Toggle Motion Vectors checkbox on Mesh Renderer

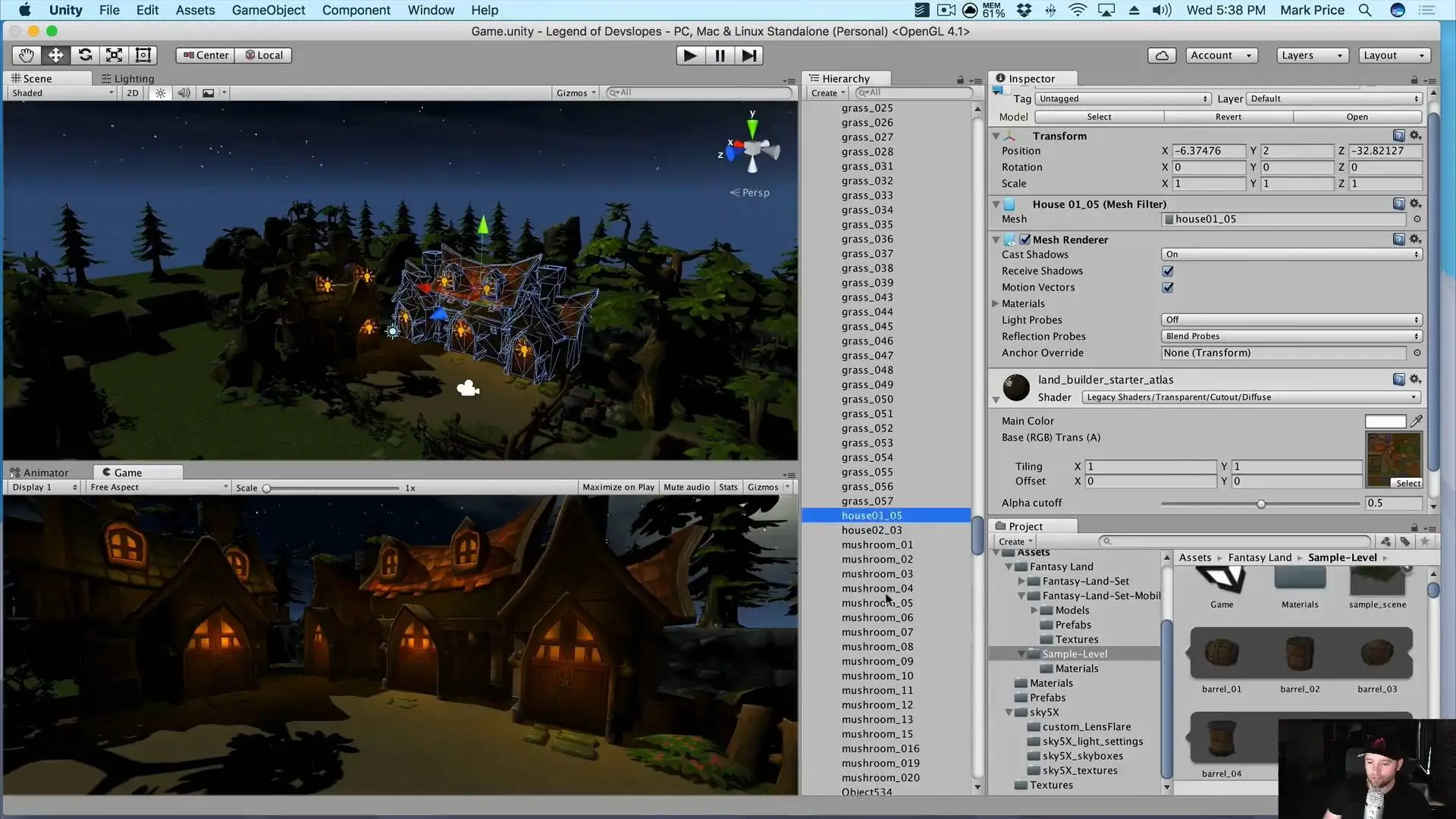tap(1168, 287)
